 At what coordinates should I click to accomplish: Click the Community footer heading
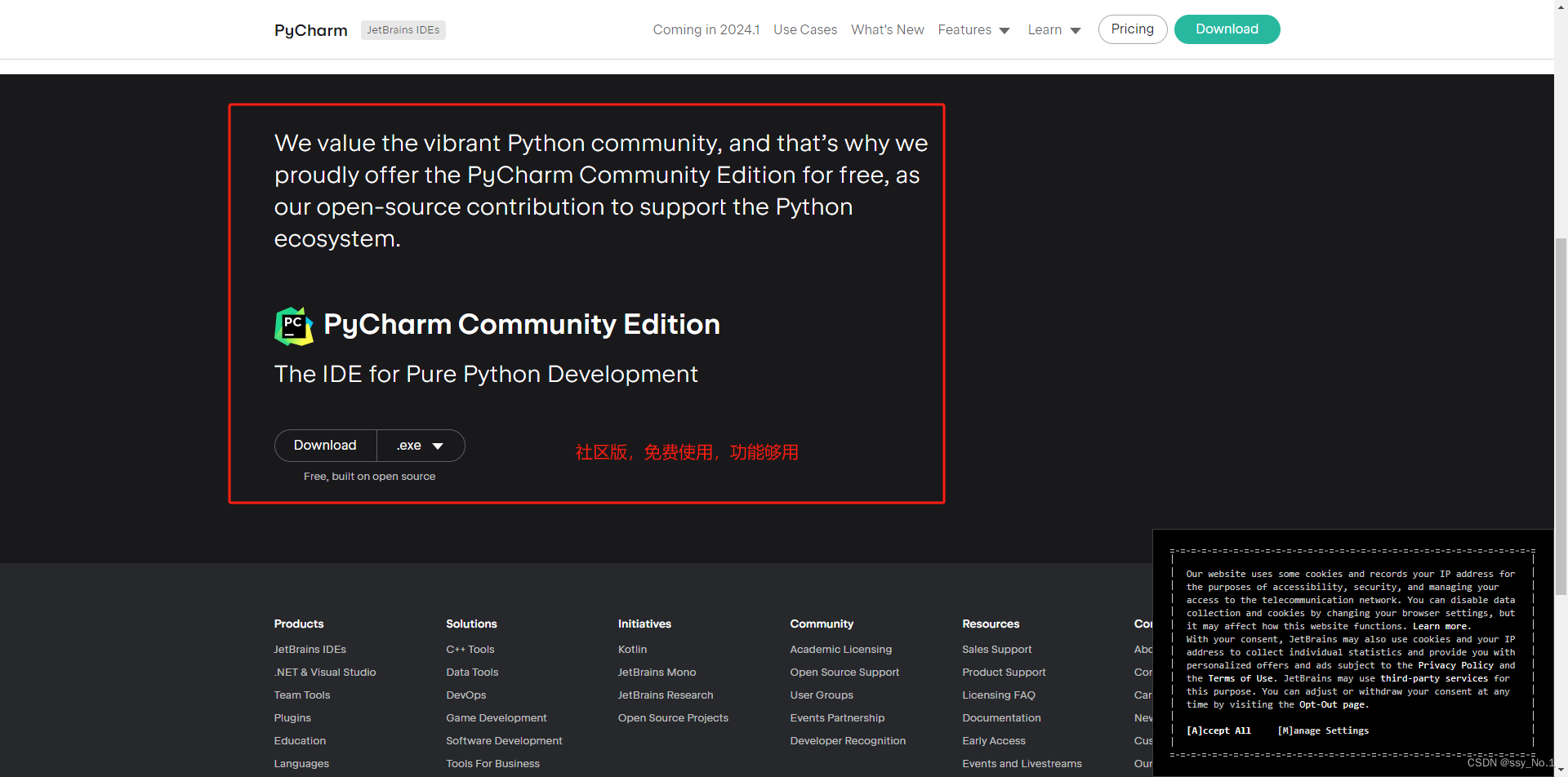[x=822, y=624]
